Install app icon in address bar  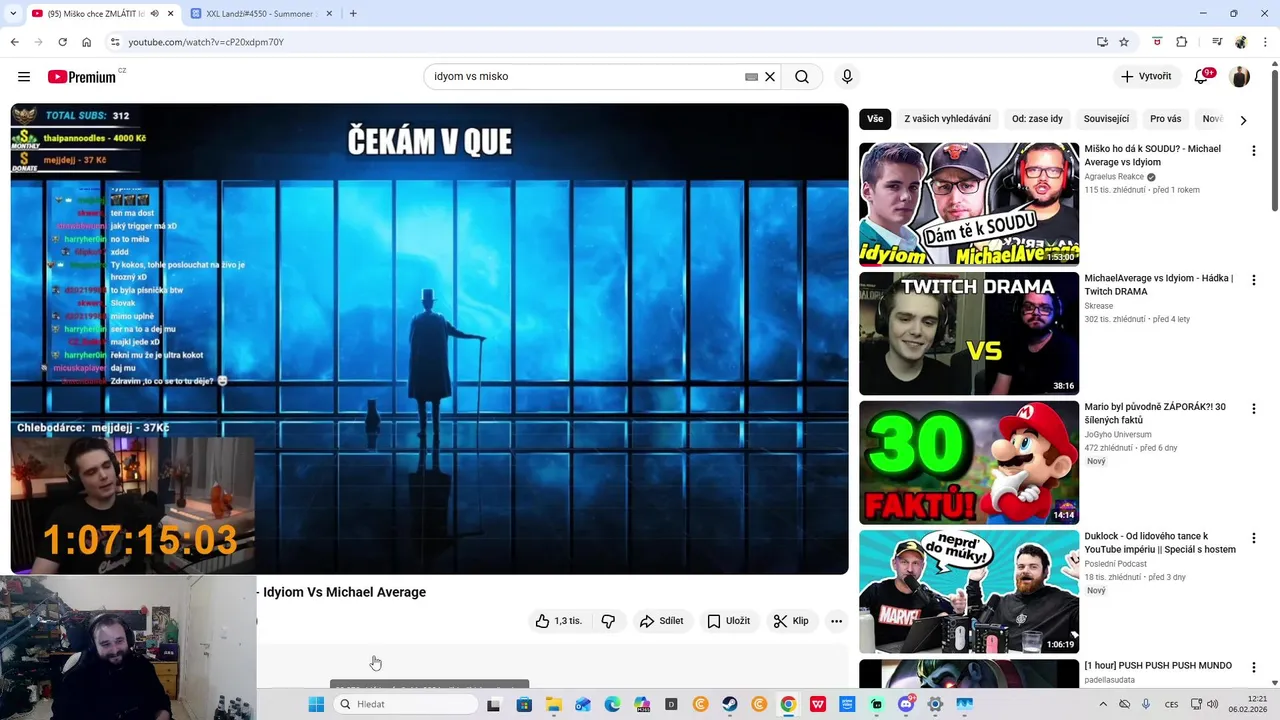tap(1102, 42)
